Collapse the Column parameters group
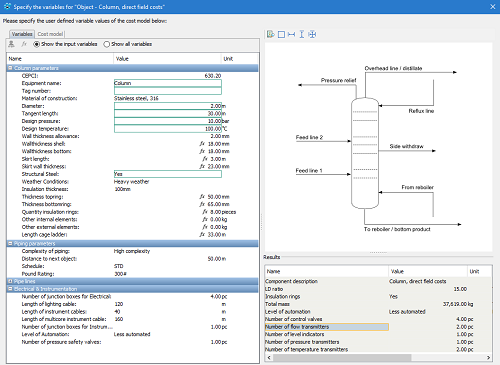The height and width of the screenshot is (365, 500). pos(10,68)
